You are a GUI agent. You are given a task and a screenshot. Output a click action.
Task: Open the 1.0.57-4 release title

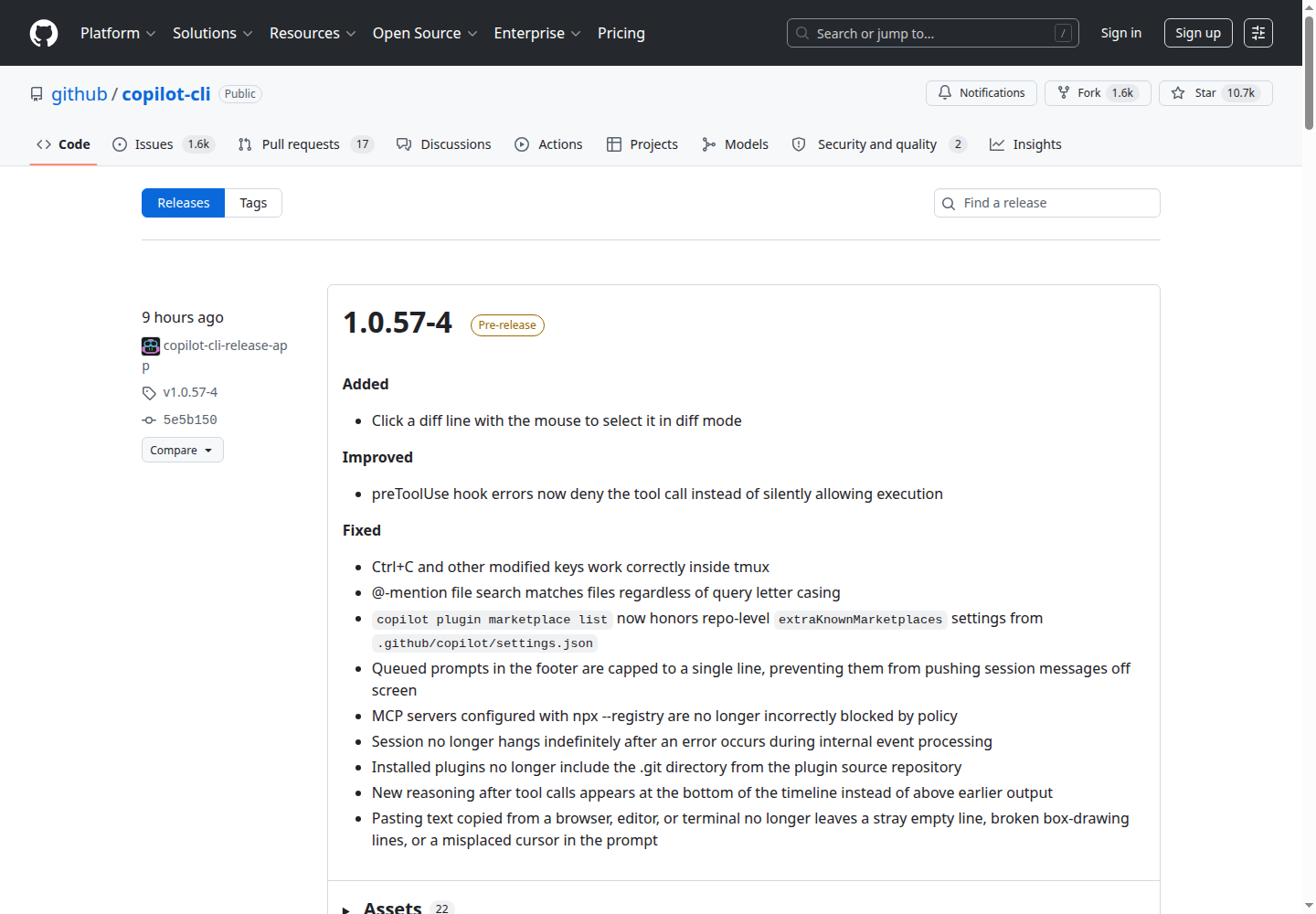(398, 323)
